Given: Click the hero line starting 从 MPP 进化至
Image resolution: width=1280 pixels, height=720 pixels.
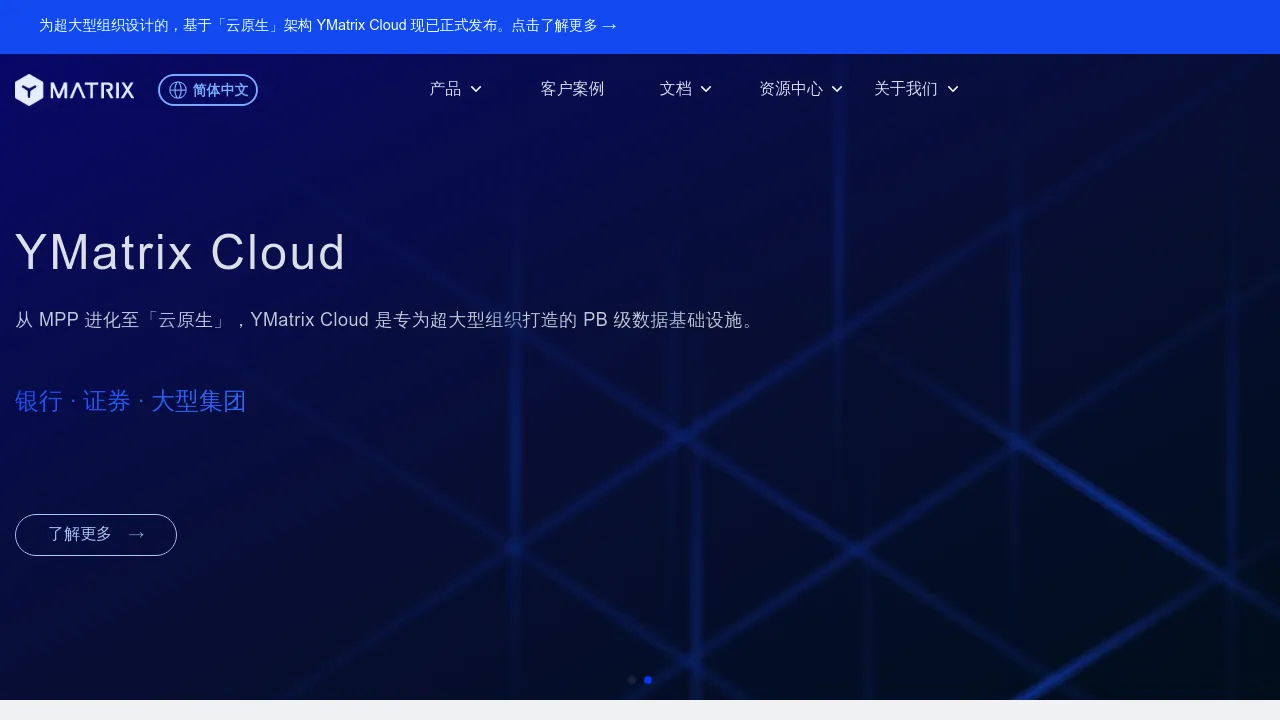Looking at the screenshot, I should pyautogui.click(x=388, y=320).
